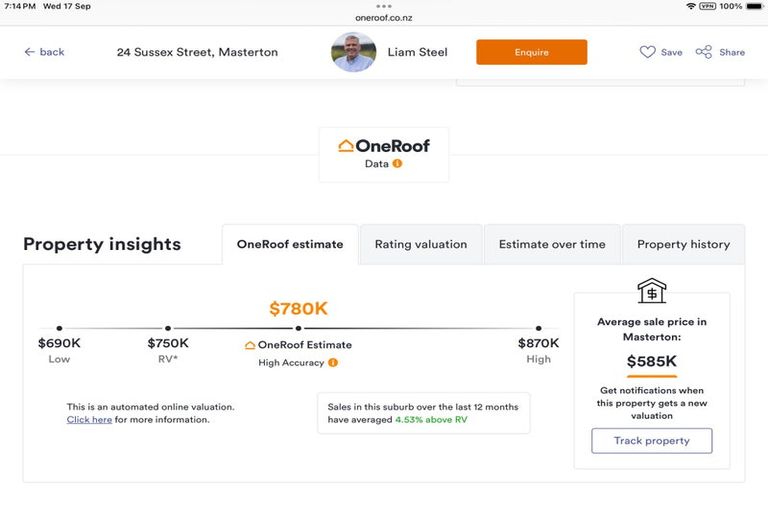Switch to the Rating valuation tab
768x512 pixels.
[x=421, y=244]
